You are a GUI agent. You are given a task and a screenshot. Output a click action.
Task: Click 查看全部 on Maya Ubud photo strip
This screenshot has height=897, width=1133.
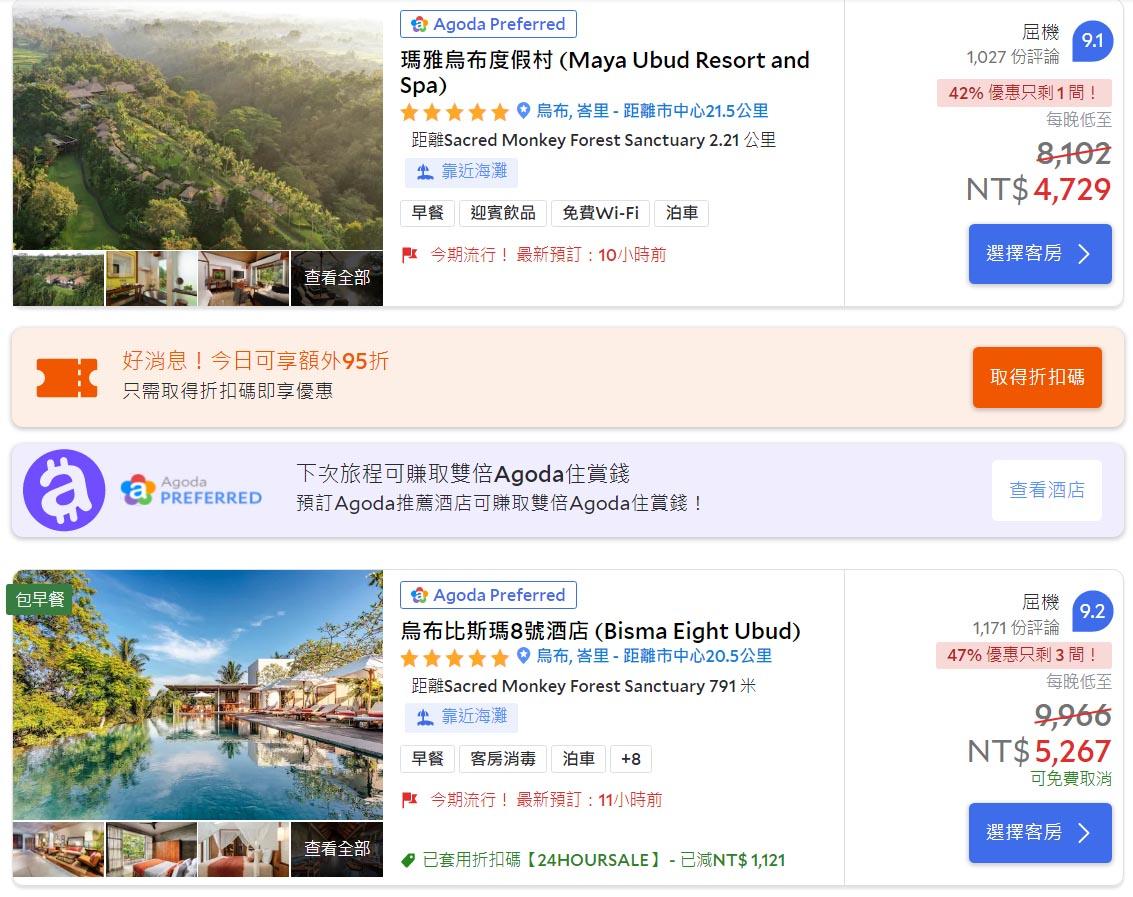click(337, 278)
